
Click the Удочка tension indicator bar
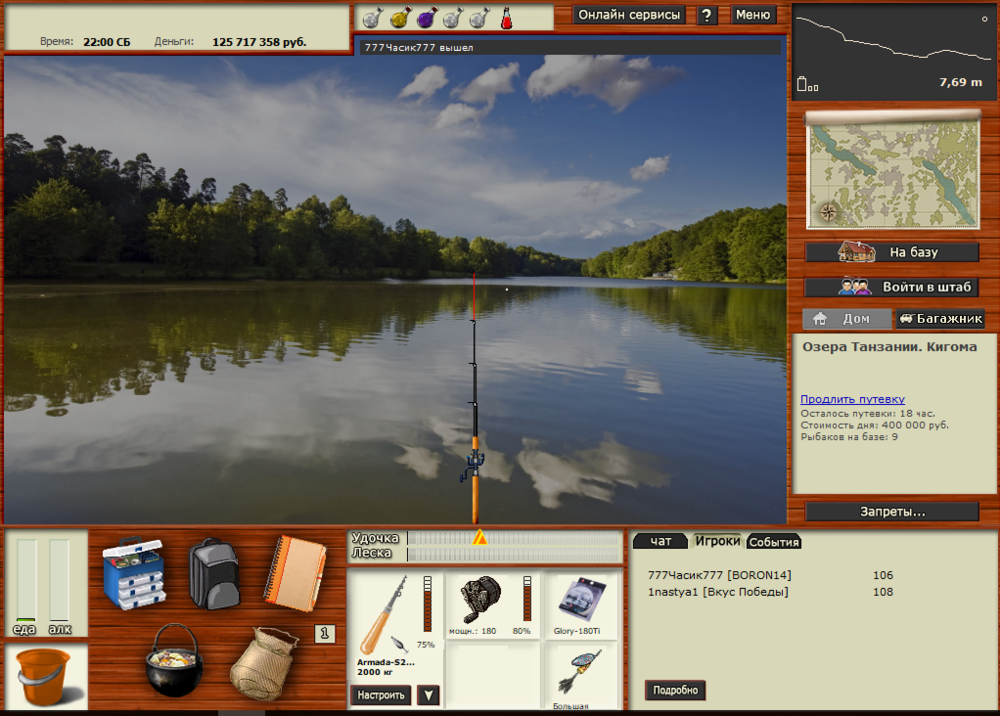(514, 538)
